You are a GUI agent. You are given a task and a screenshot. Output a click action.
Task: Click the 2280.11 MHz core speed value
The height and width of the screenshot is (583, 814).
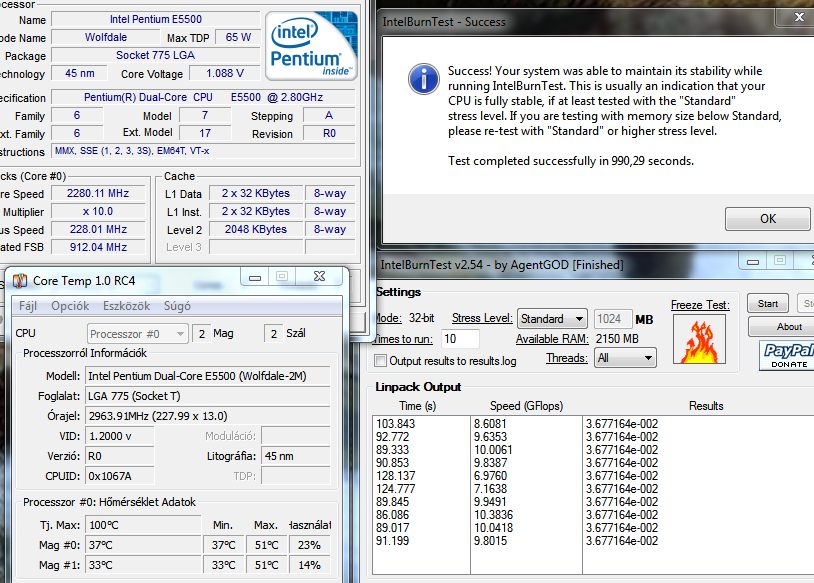pyautogui.click(x=98, y=193)
